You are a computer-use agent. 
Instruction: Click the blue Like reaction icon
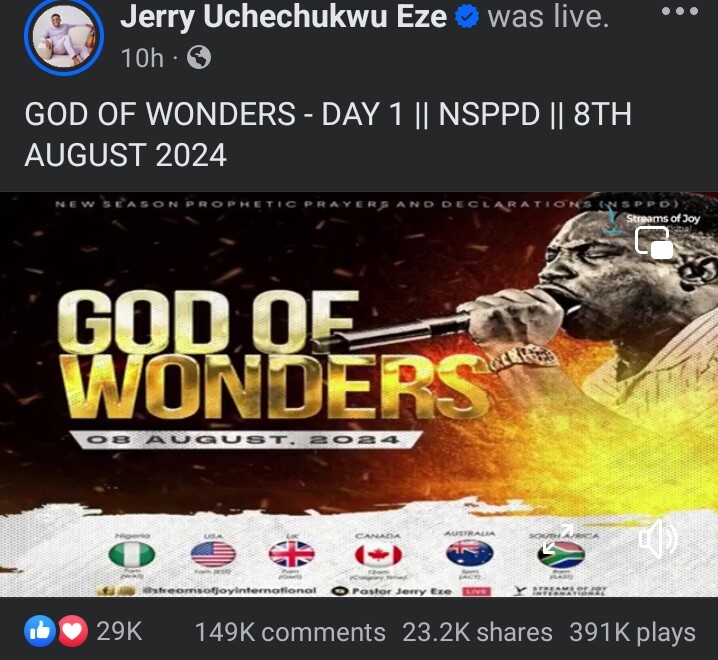point(39,631)
